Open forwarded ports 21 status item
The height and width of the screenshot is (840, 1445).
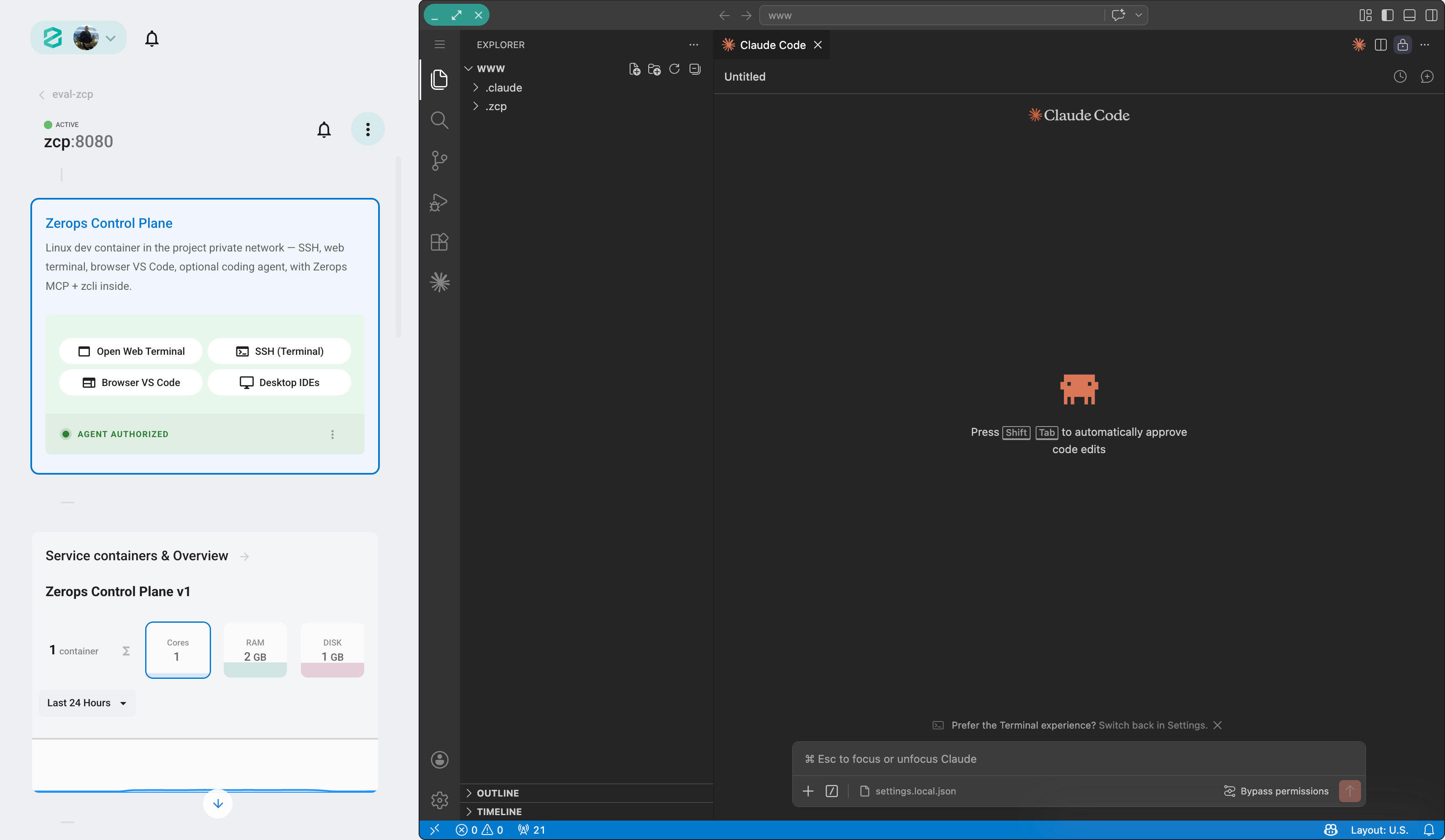tap(532, 830)
